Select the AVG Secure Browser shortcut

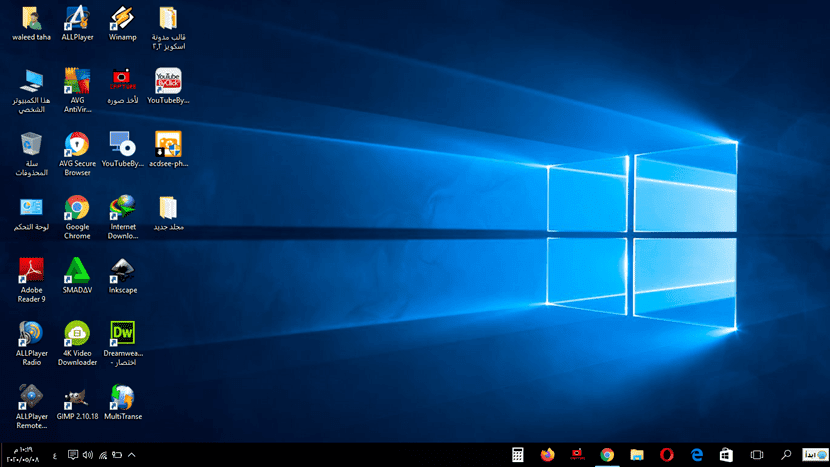tap(77, 154)
